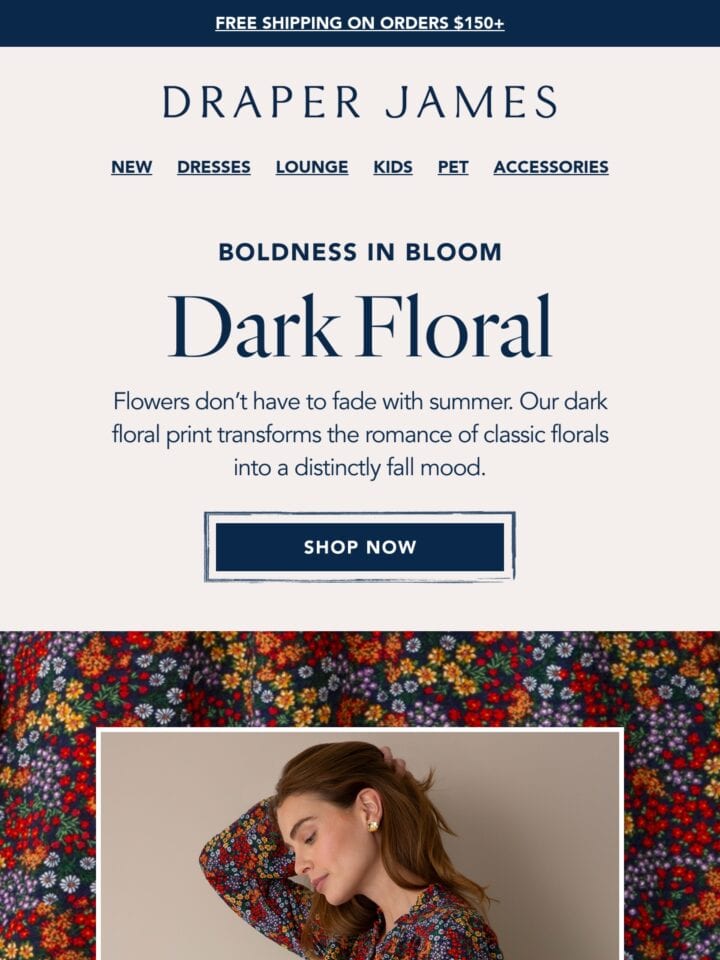This screenshot has height=960, width=720.
Task: Open the DRESSES navigation link
Action: tap(214, 167)
